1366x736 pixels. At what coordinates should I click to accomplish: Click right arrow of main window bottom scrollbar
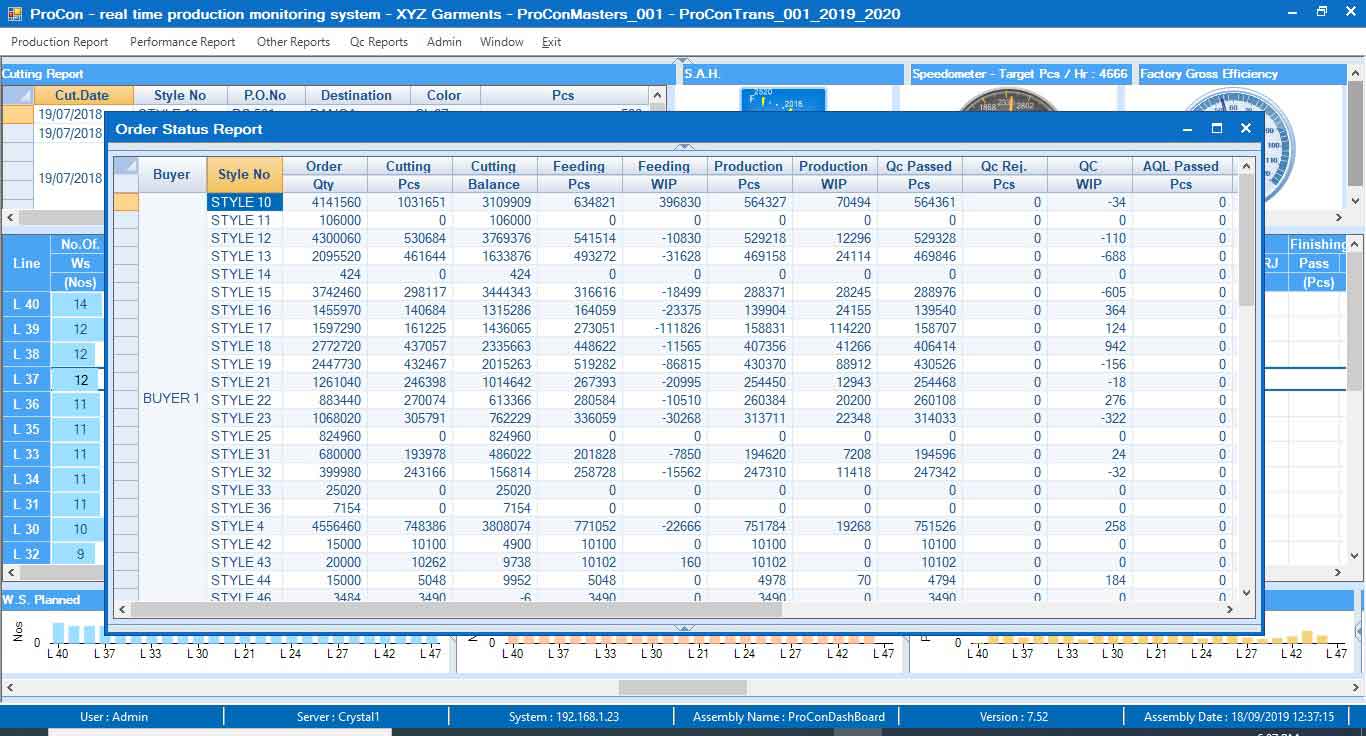coord(1356,687)
